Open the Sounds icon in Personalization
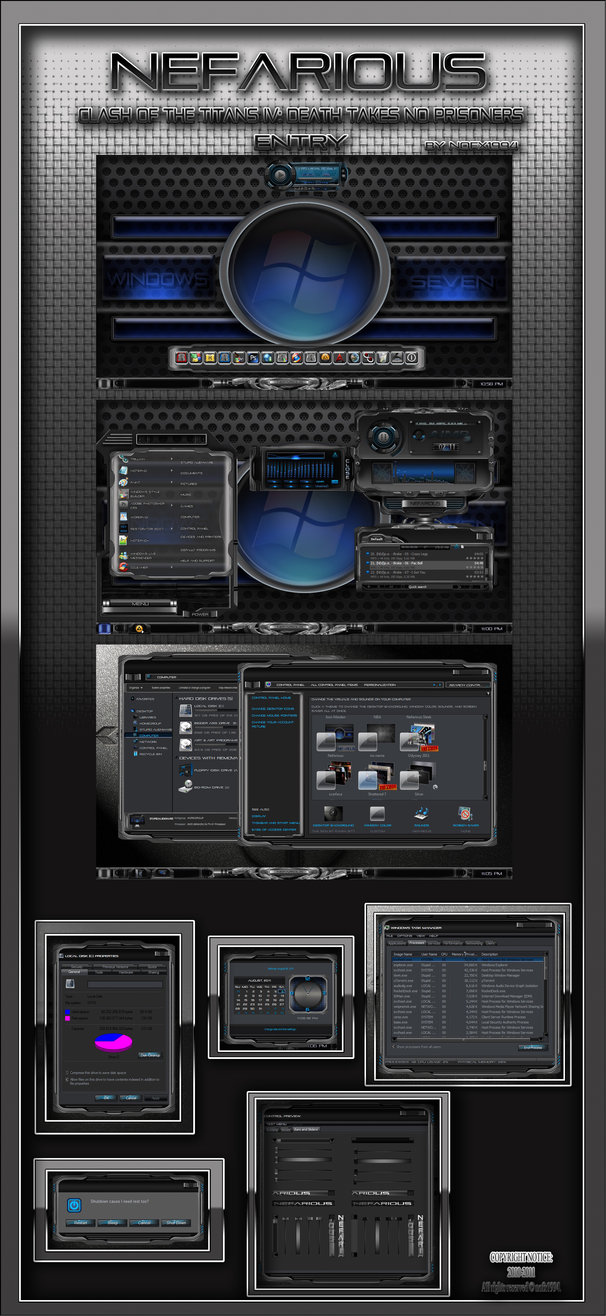606x1316 pixels. click(x=421, y=813)
